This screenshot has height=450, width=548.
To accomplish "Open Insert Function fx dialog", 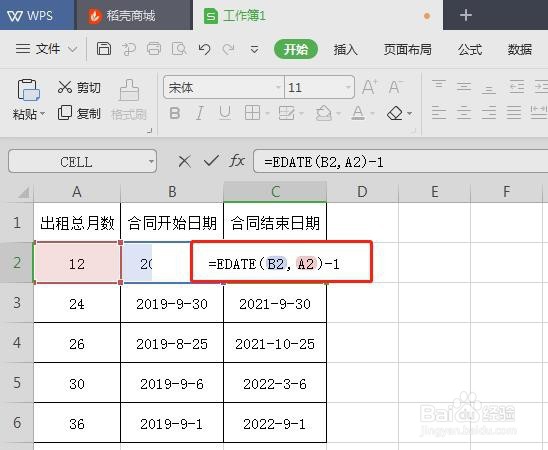I will click(237, 161).
